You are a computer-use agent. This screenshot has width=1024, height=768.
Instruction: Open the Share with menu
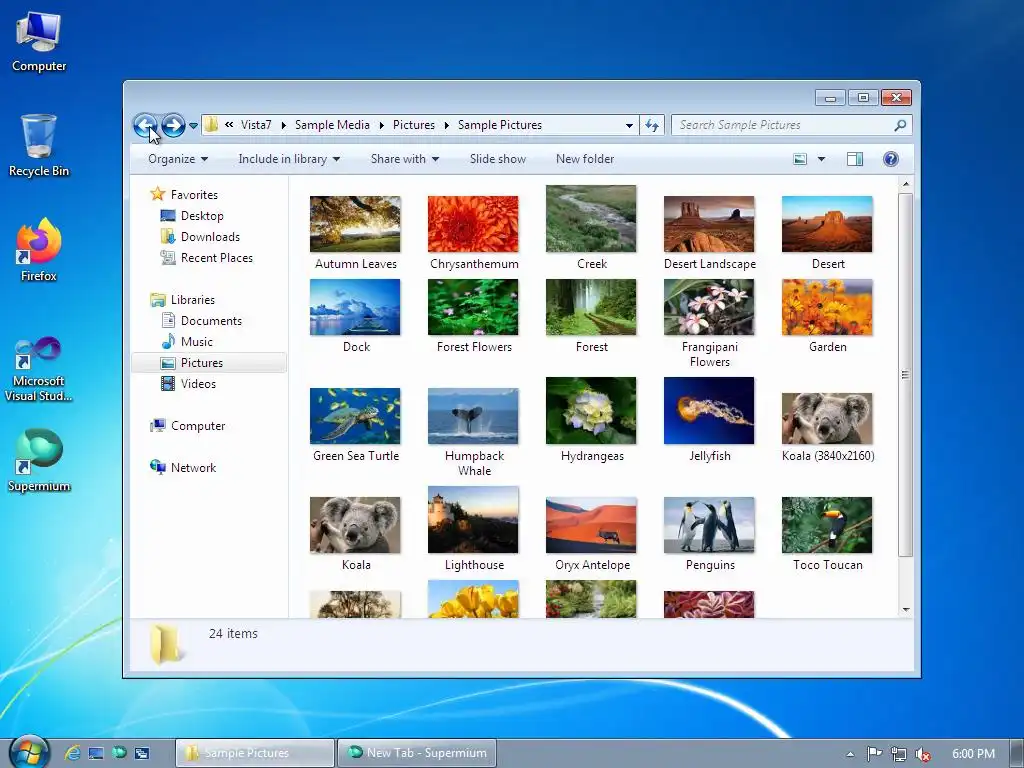tap(404, 159)
